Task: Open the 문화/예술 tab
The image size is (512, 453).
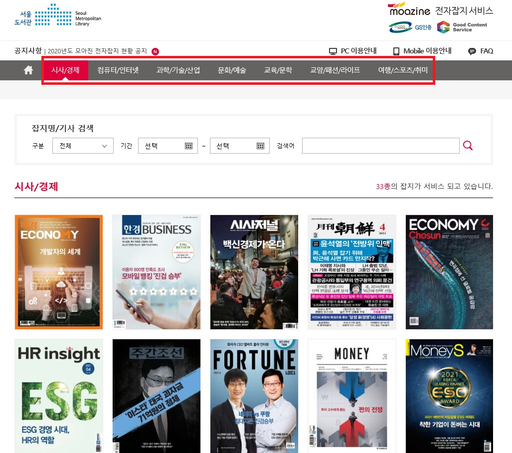Action: point(232,70)
